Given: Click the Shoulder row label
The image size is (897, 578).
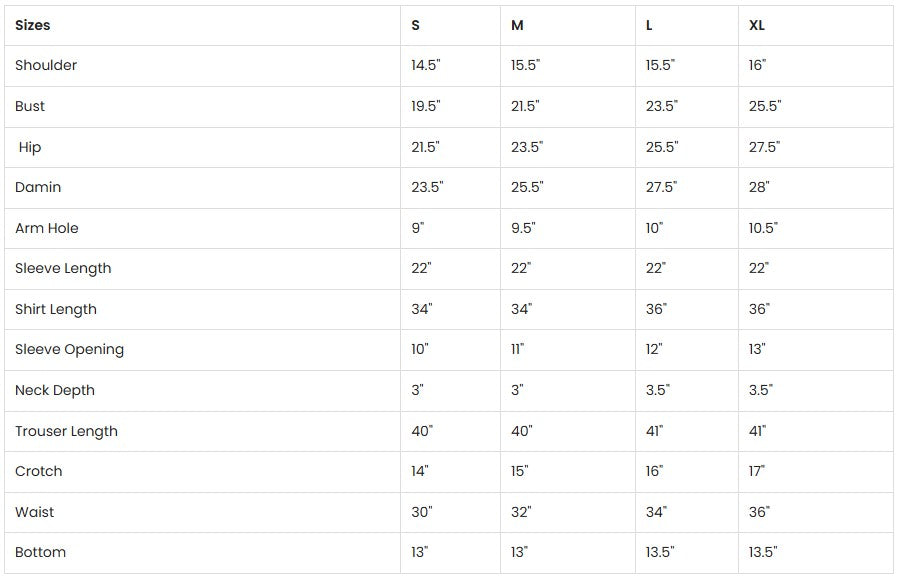Looking at the screenshot, I should [46, 65].
